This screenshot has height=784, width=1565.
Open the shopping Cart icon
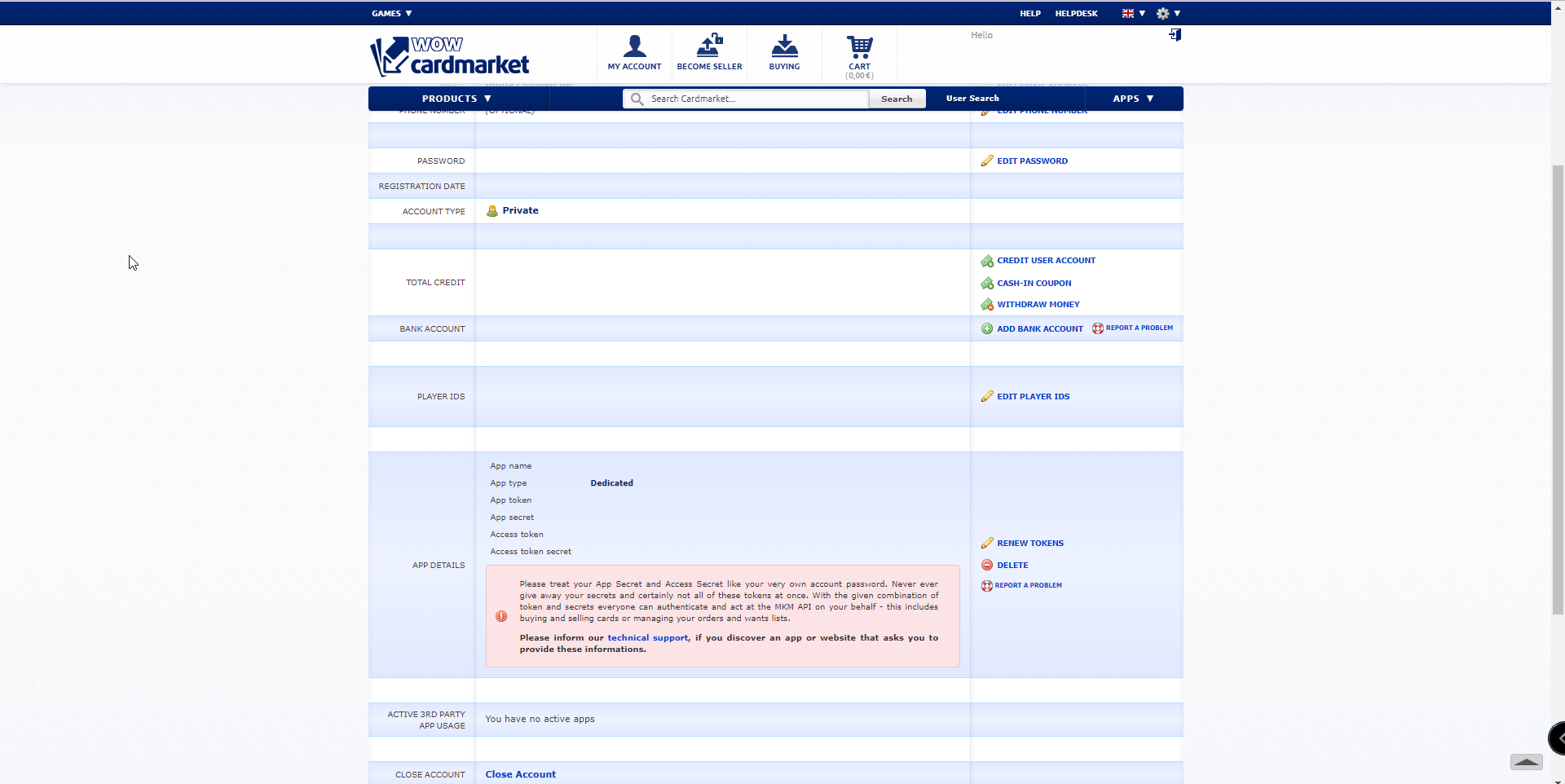[859, 46]
